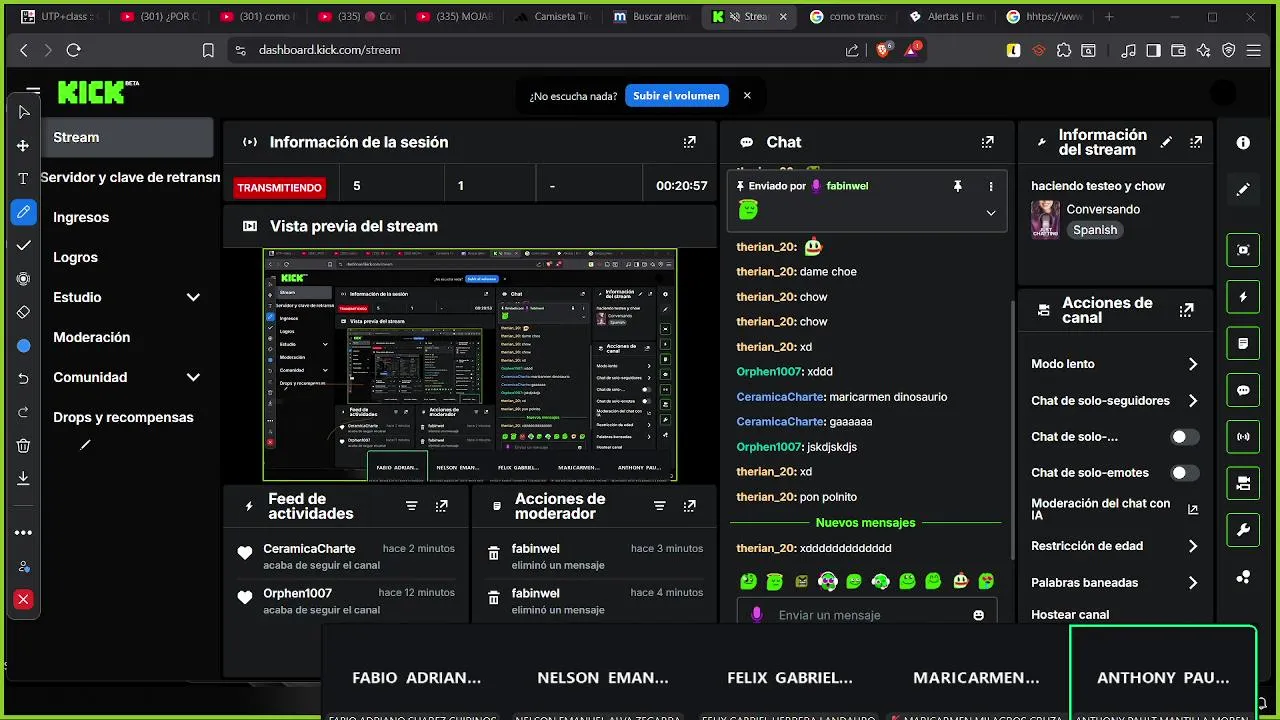Reload the page with browser refresh button
This screenshot has height=720, width=1280.
coord(73,50)
